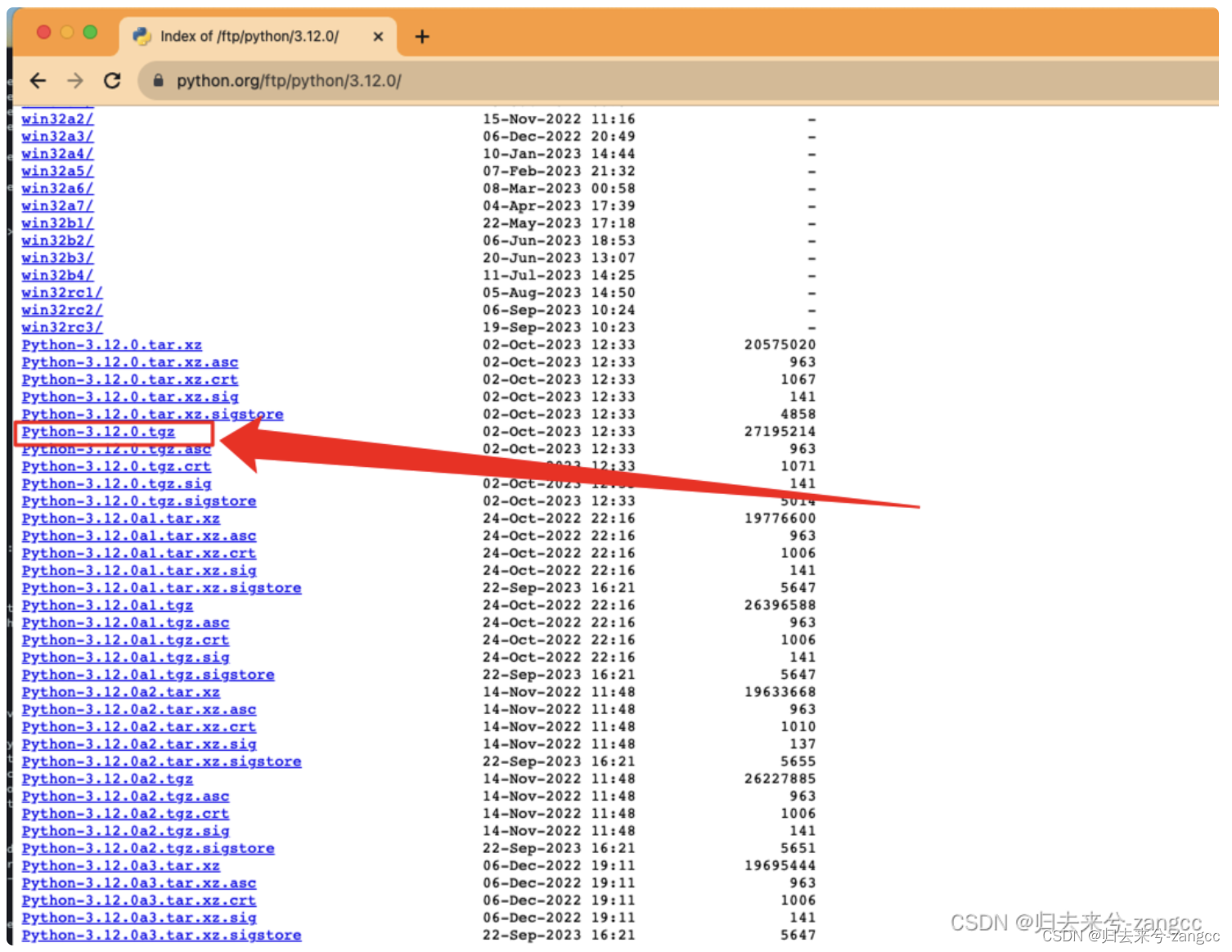Download the Python-3.12.0.tgz file

coord(98,432)
